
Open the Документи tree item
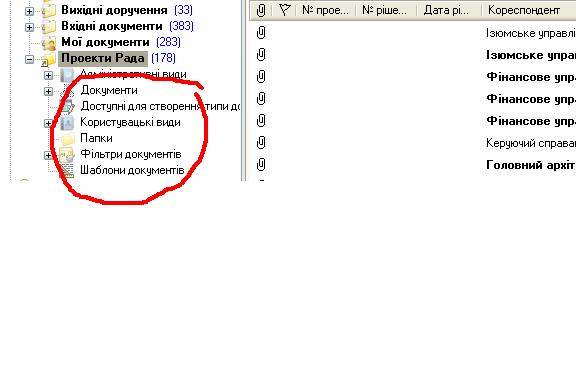[109, 90]
